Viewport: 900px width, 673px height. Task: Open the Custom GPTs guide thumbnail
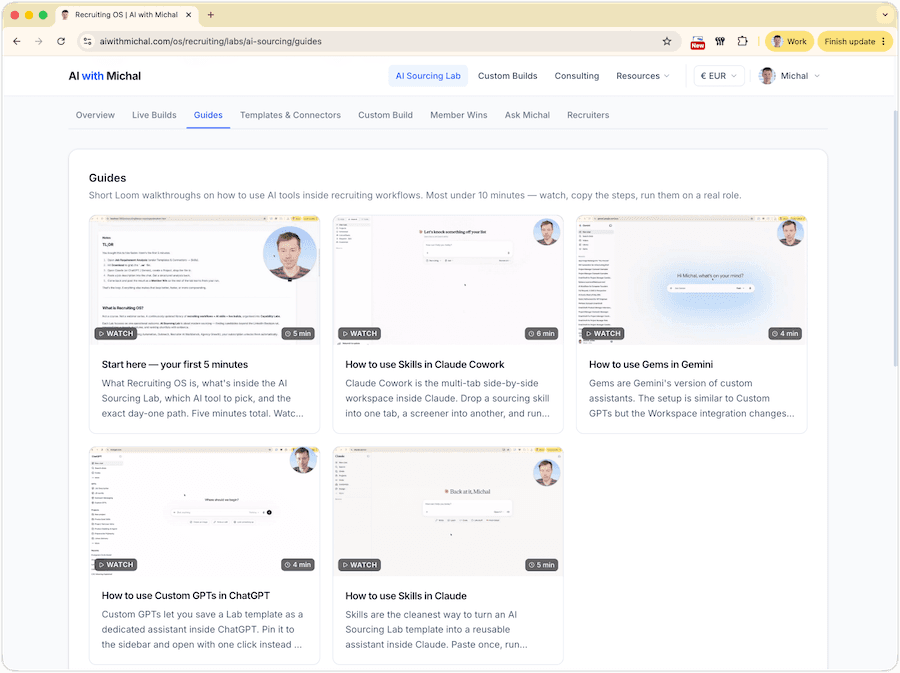coord(204,511)
